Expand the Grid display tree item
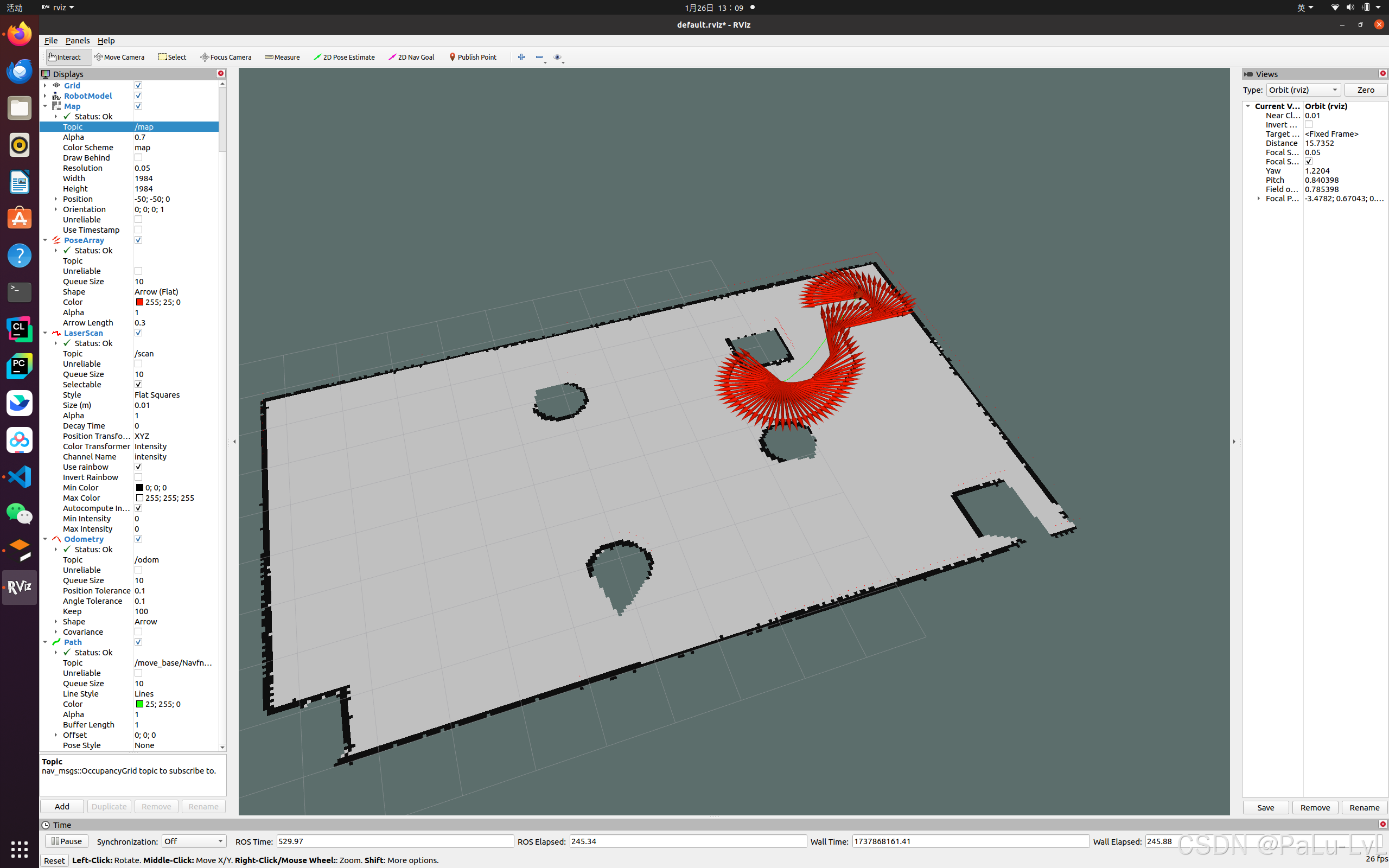1389x868 pixels. click(45, 86)
